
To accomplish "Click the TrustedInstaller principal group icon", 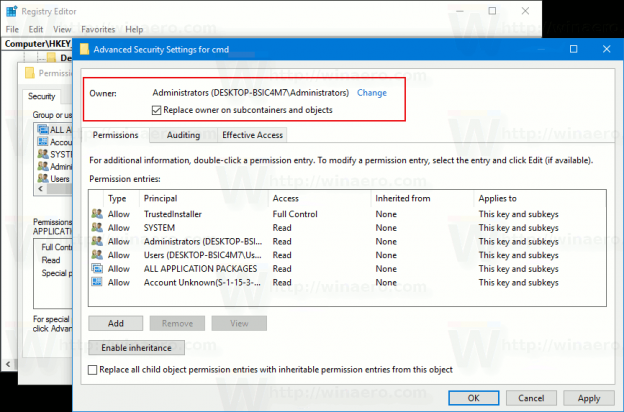I will tap(97, 214).
